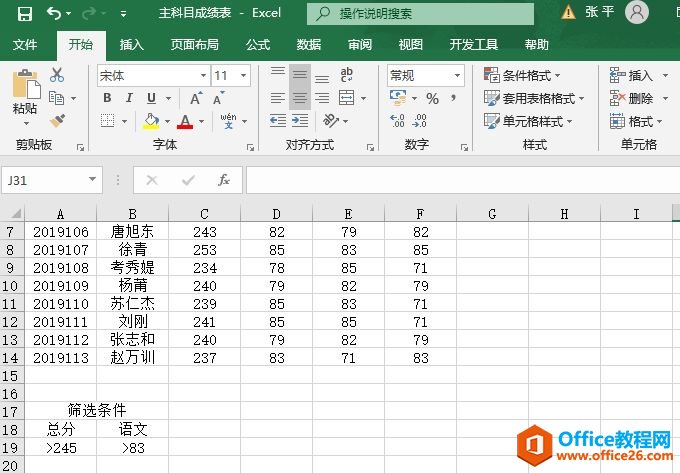Click Align Right icon
The image size is (680, 473).
point(322,98)
